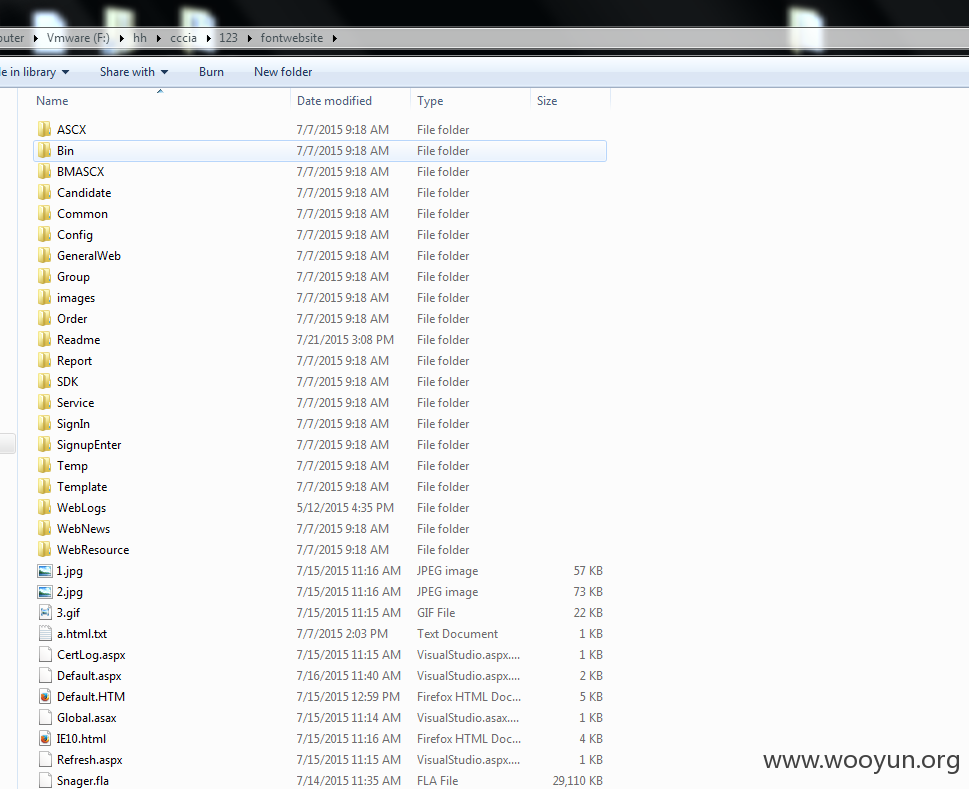This screenshot has height=789, width=969.
Task: Open the Share with dropdown
Action: [x=133, y=72]
